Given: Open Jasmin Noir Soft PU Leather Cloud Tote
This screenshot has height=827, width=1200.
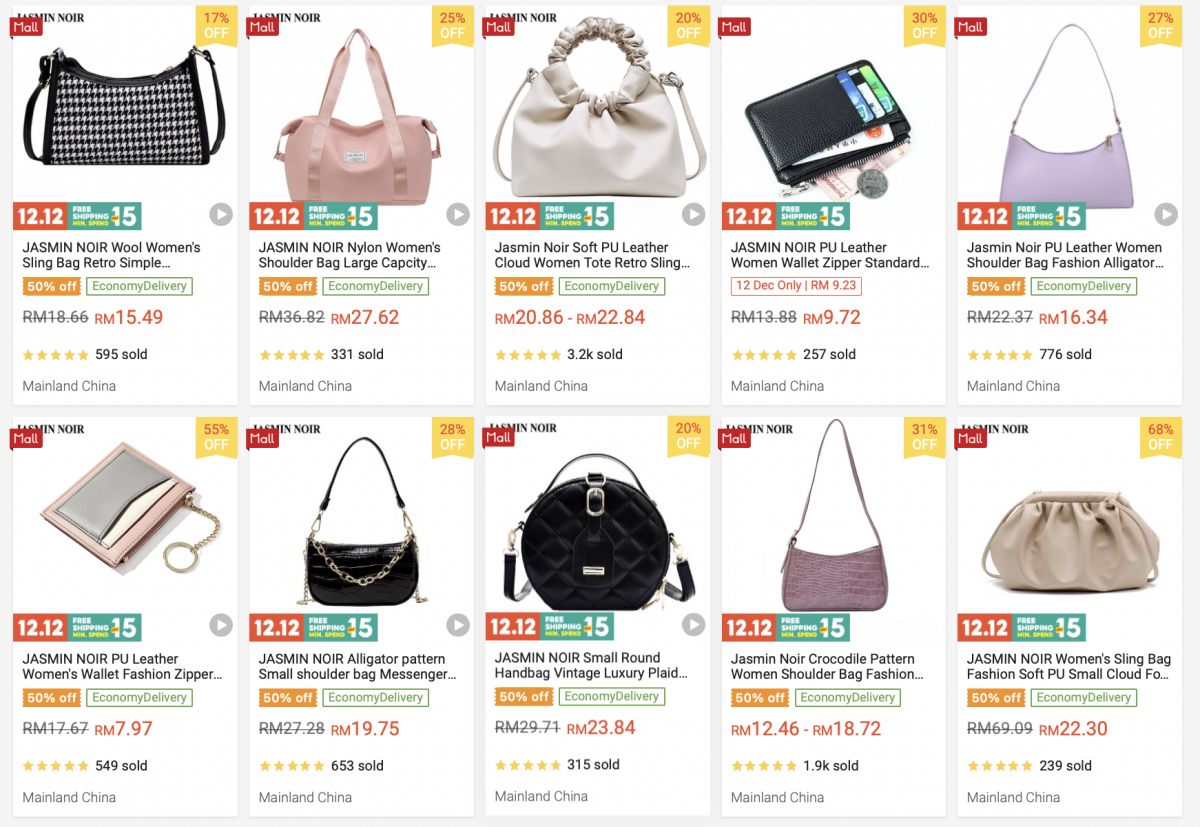Looking at the screenshot, I should pyautogui.click(x=592, y=255).
